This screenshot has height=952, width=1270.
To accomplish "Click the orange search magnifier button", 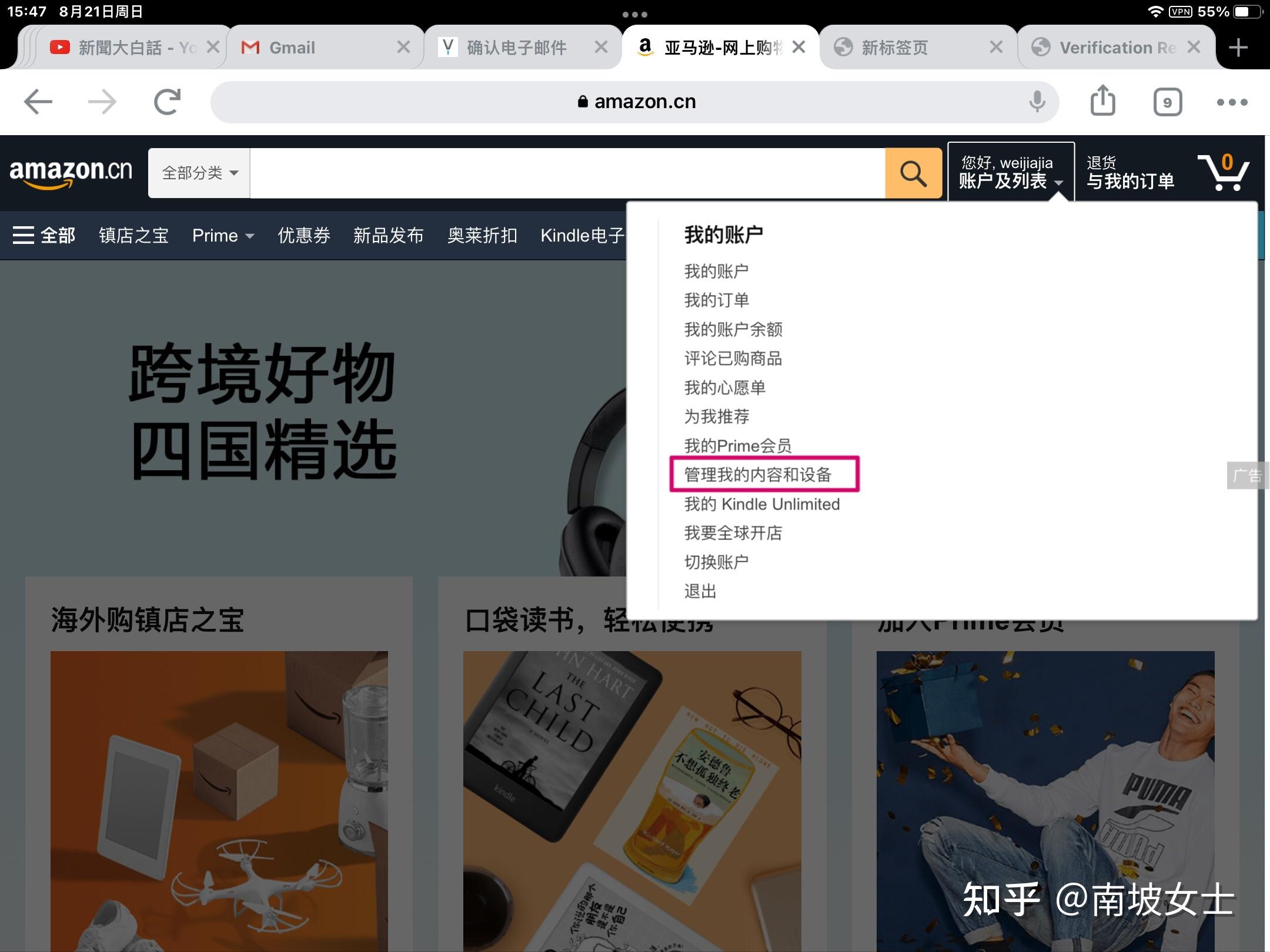I will (913, 173).
